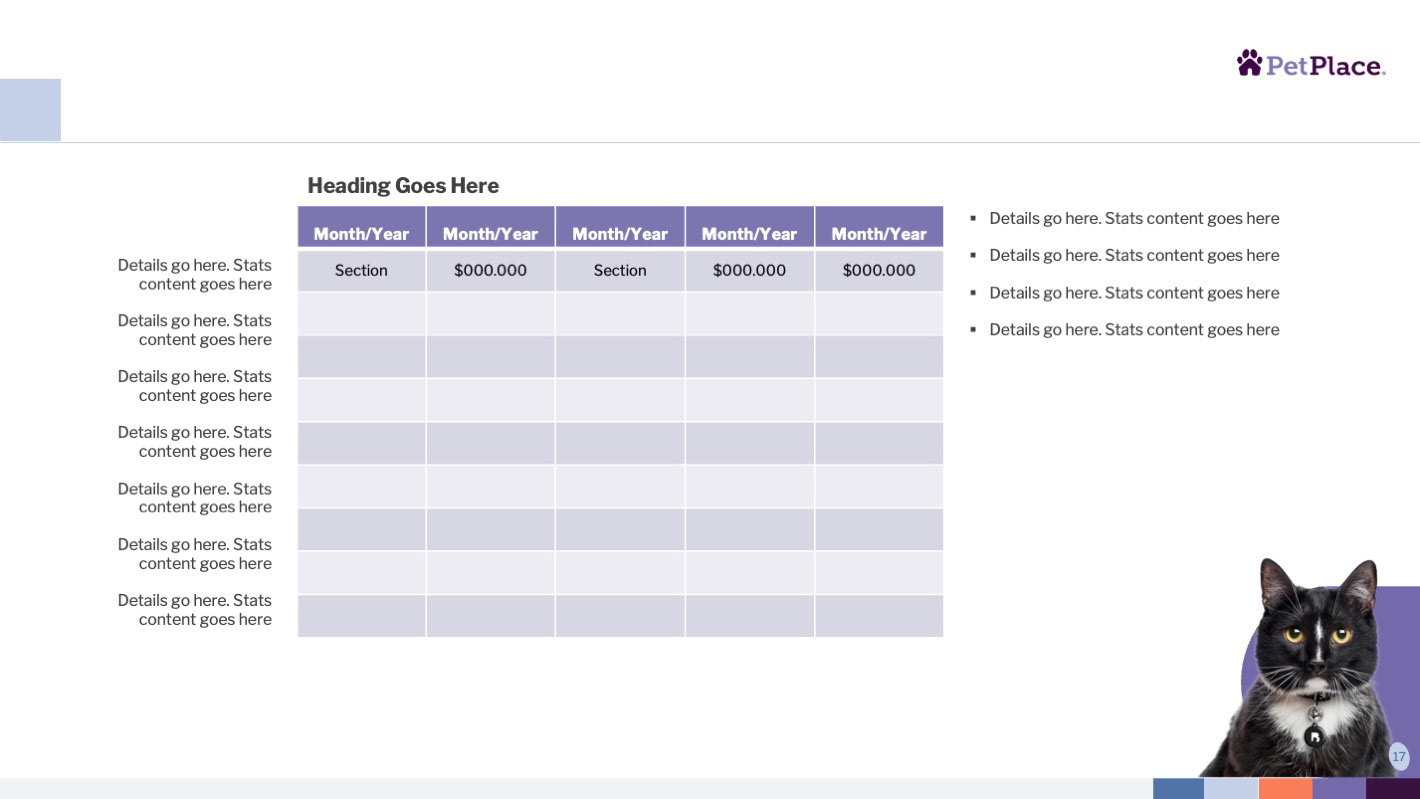Select the bottom row label left of the table
Image resolution: width=1420 pixels, height=799 pixels.
tap(195, 610)
